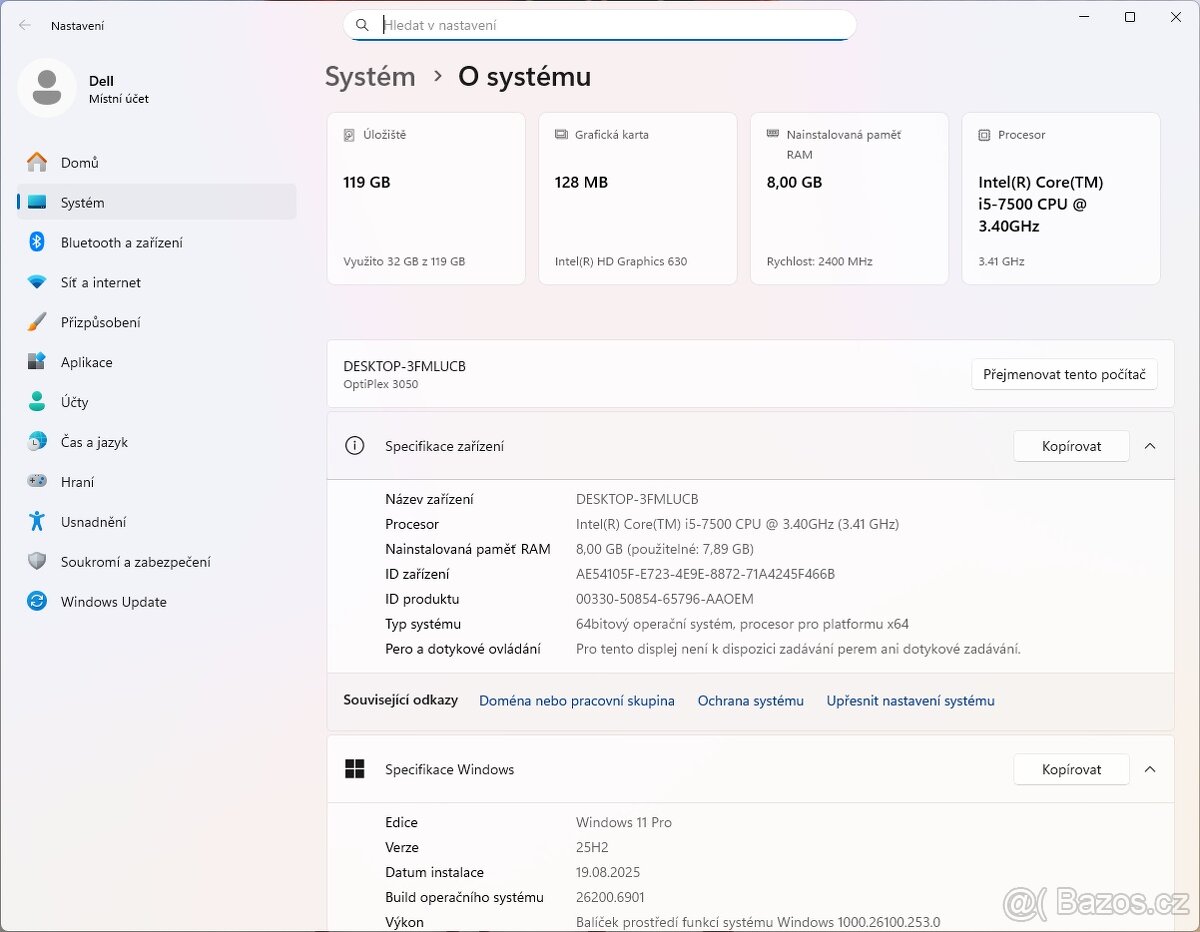
Task: Open the Ochrana systému link
Action: (x=750, y=701)
